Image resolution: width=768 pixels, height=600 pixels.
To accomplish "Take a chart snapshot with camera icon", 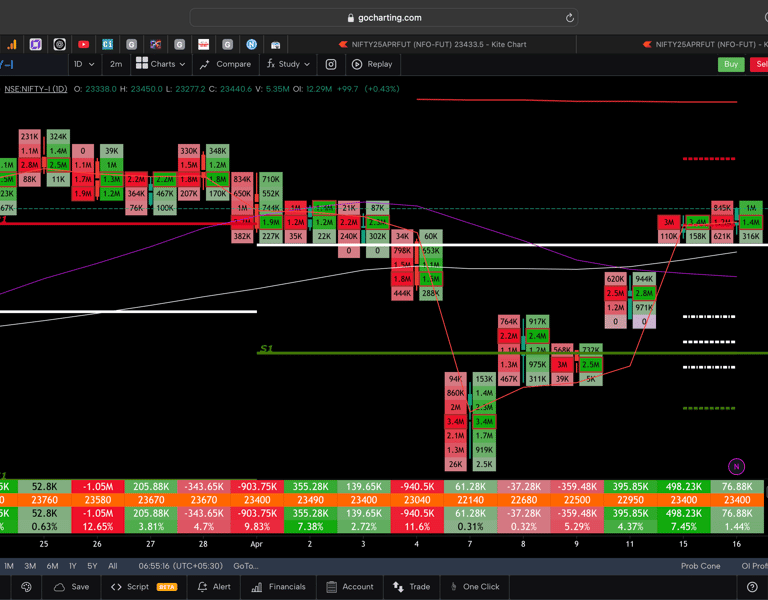I will [331, 64].
